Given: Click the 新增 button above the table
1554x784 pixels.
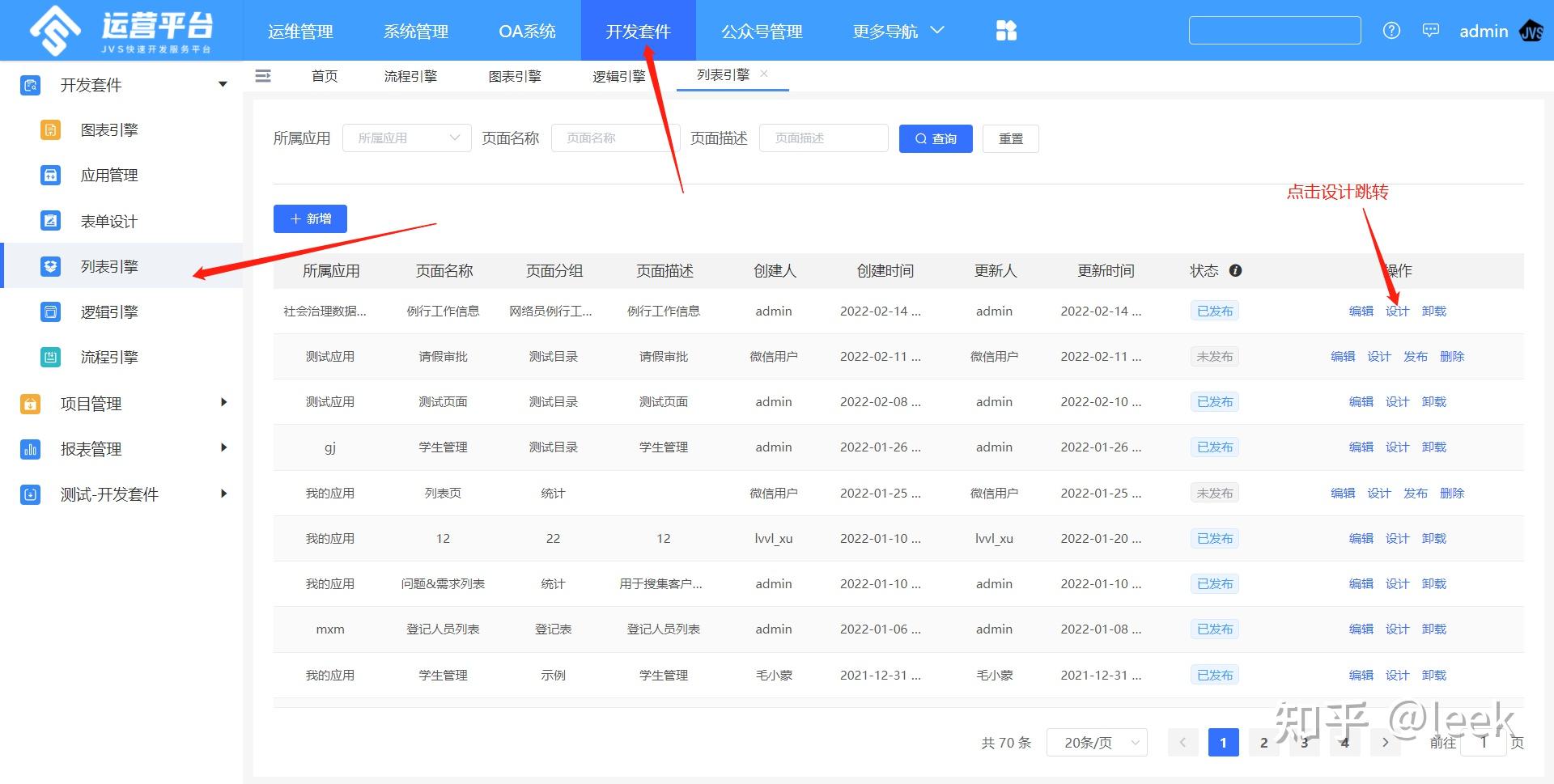Looking at the screenshot, I should coord(310,218).
